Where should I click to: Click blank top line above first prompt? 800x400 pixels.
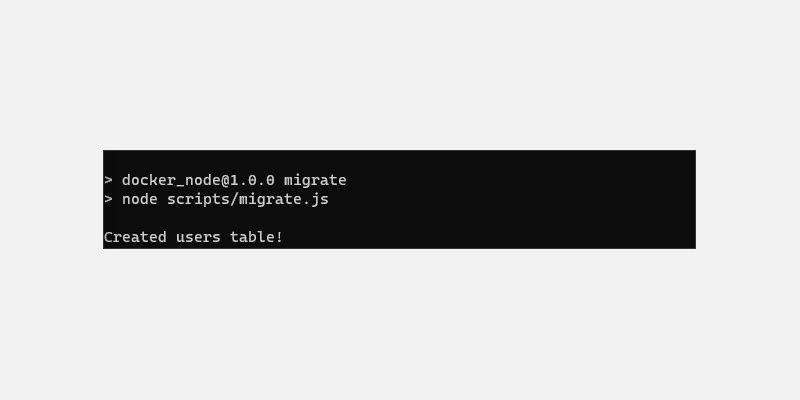[399, 161]
